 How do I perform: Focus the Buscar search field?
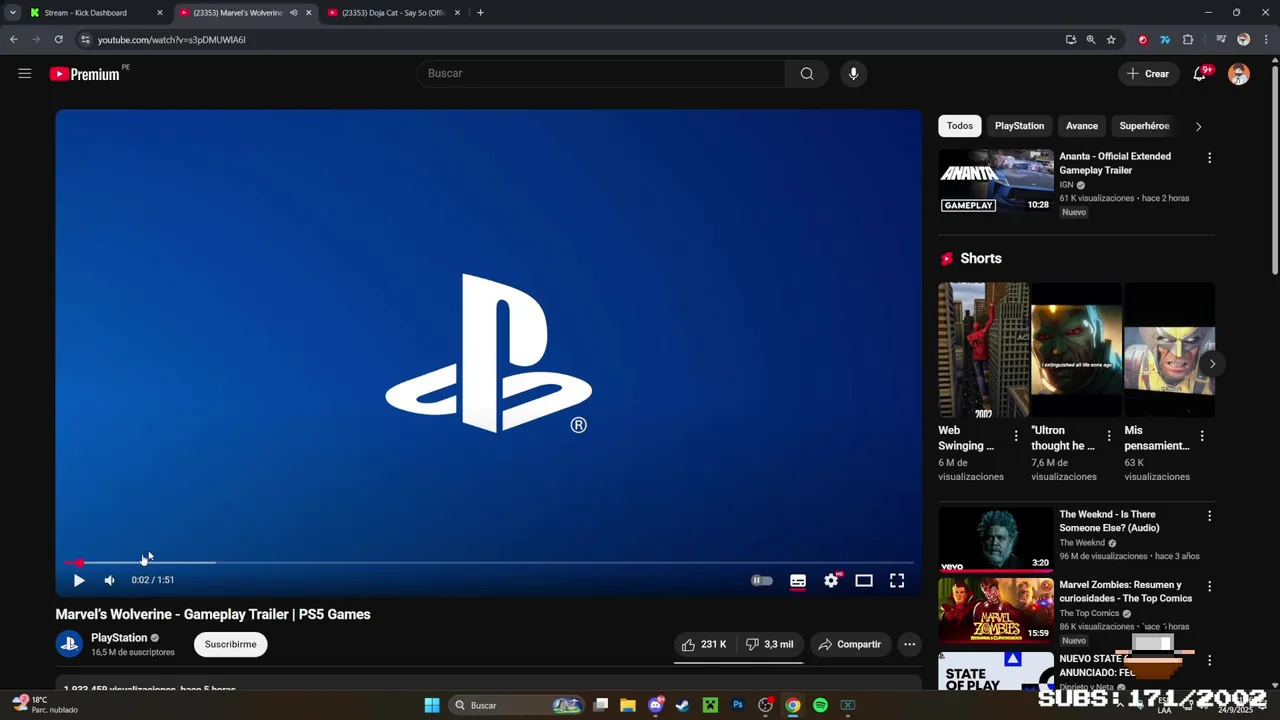tap(600, 73)
